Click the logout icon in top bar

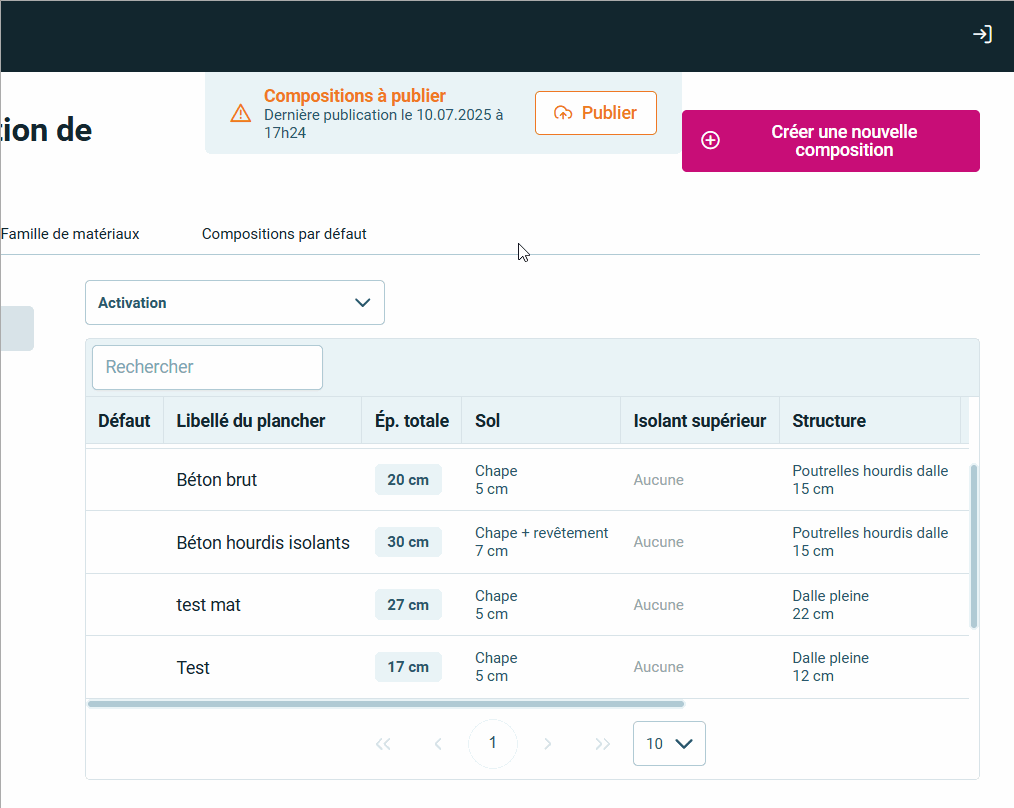click(982, 35)
